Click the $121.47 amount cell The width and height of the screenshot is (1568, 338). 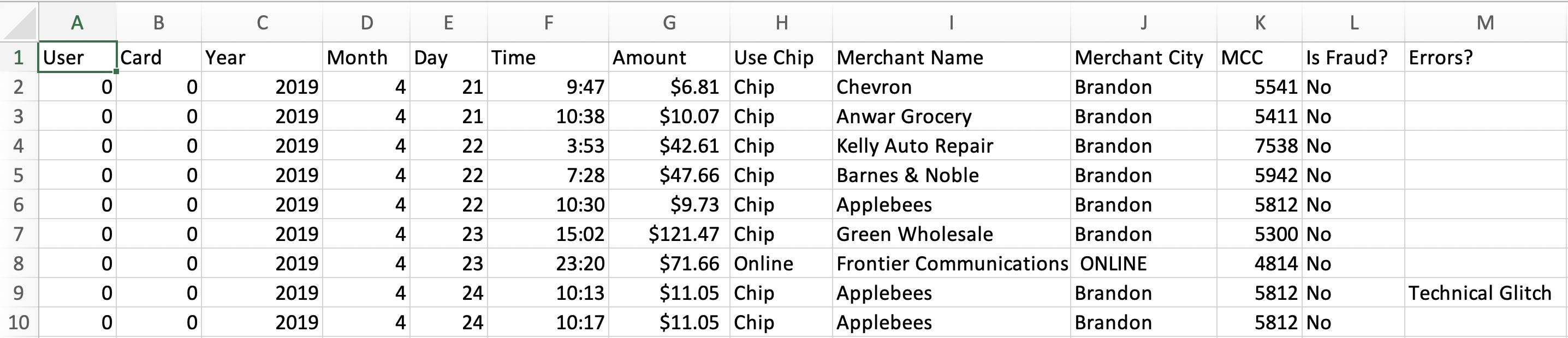pyautogui.click(x=669, y=234)
